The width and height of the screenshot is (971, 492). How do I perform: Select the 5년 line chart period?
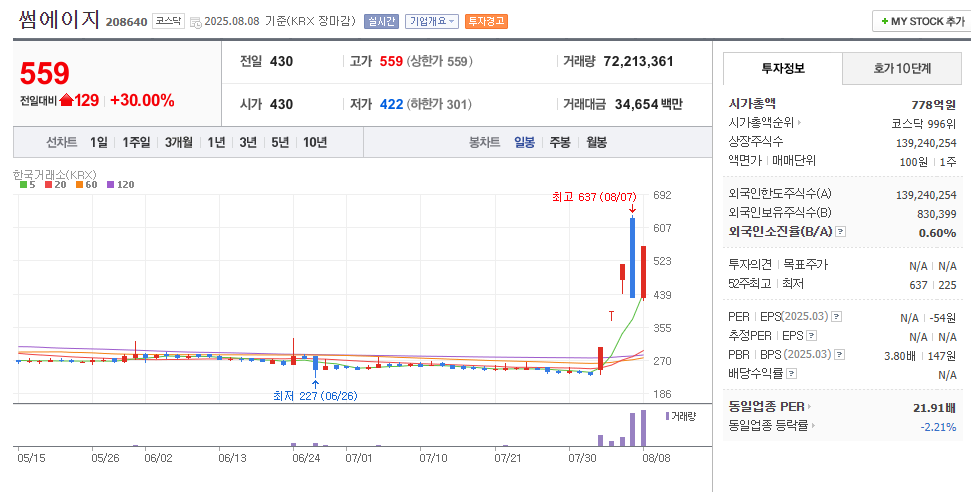(280, 143)
